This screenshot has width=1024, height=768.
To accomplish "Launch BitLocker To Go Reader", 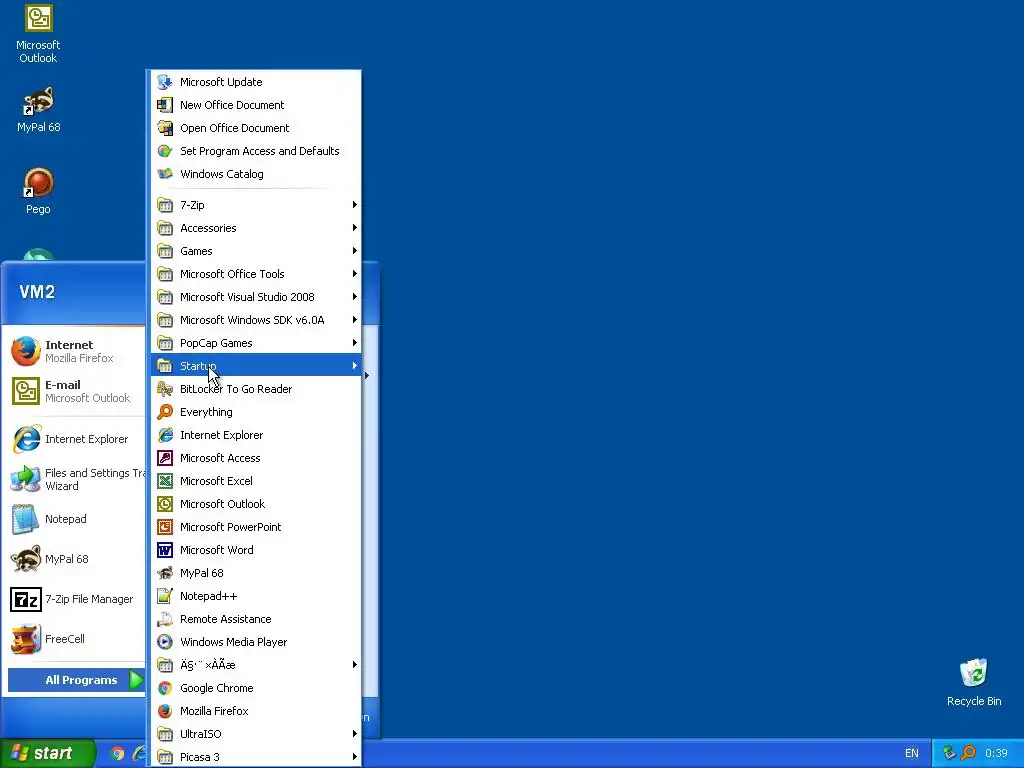I will (256, 389).
